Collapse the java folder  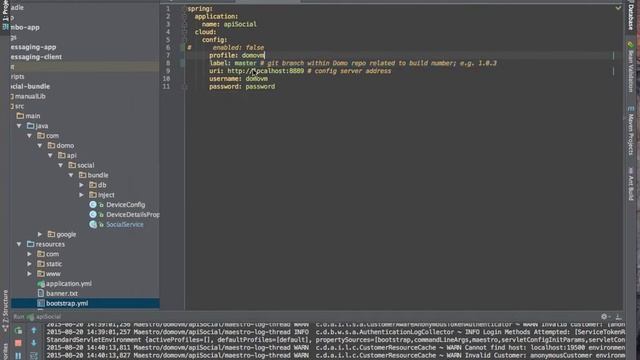[19, 126]
